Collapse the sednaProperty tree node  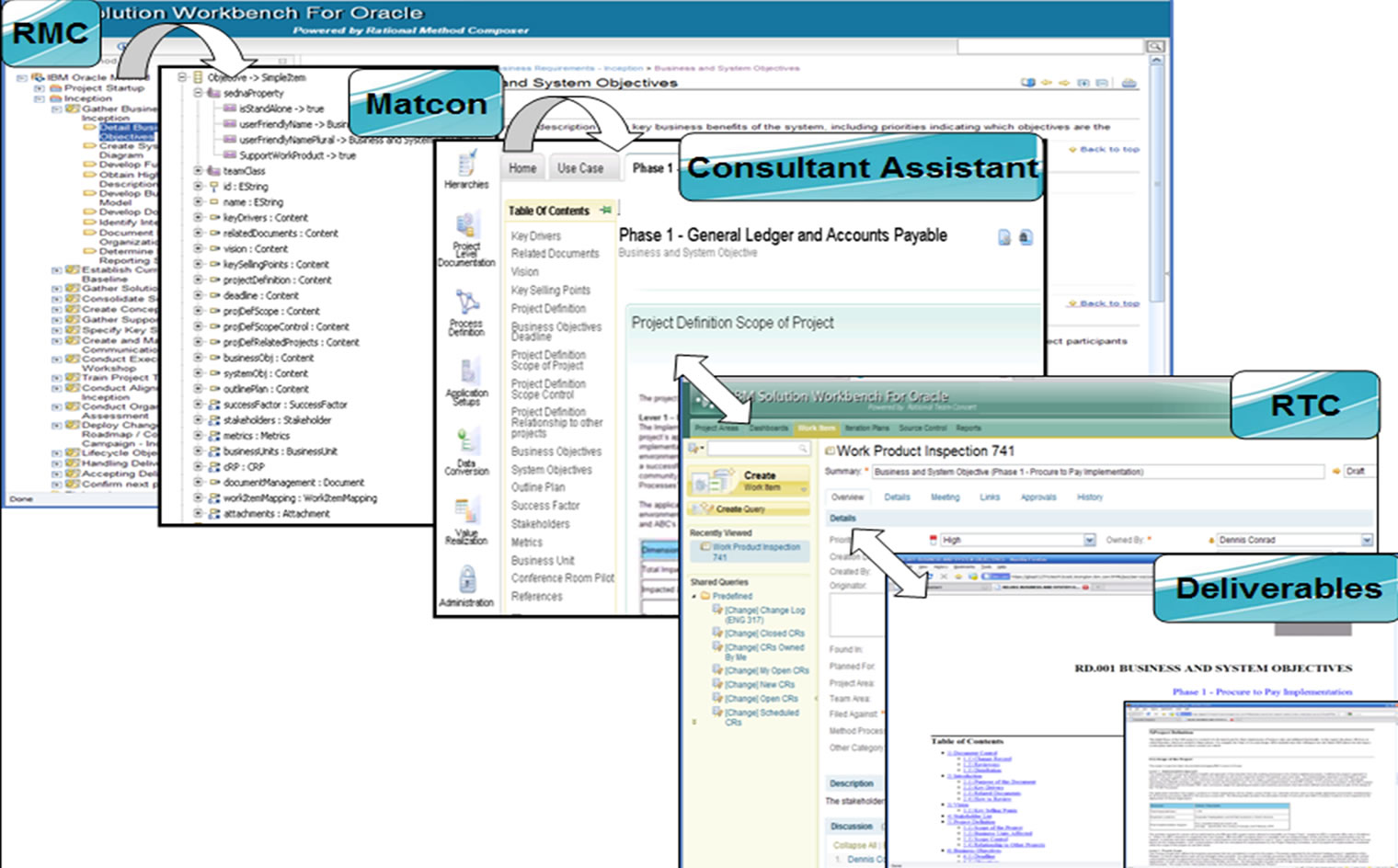(x=198, y=93)
